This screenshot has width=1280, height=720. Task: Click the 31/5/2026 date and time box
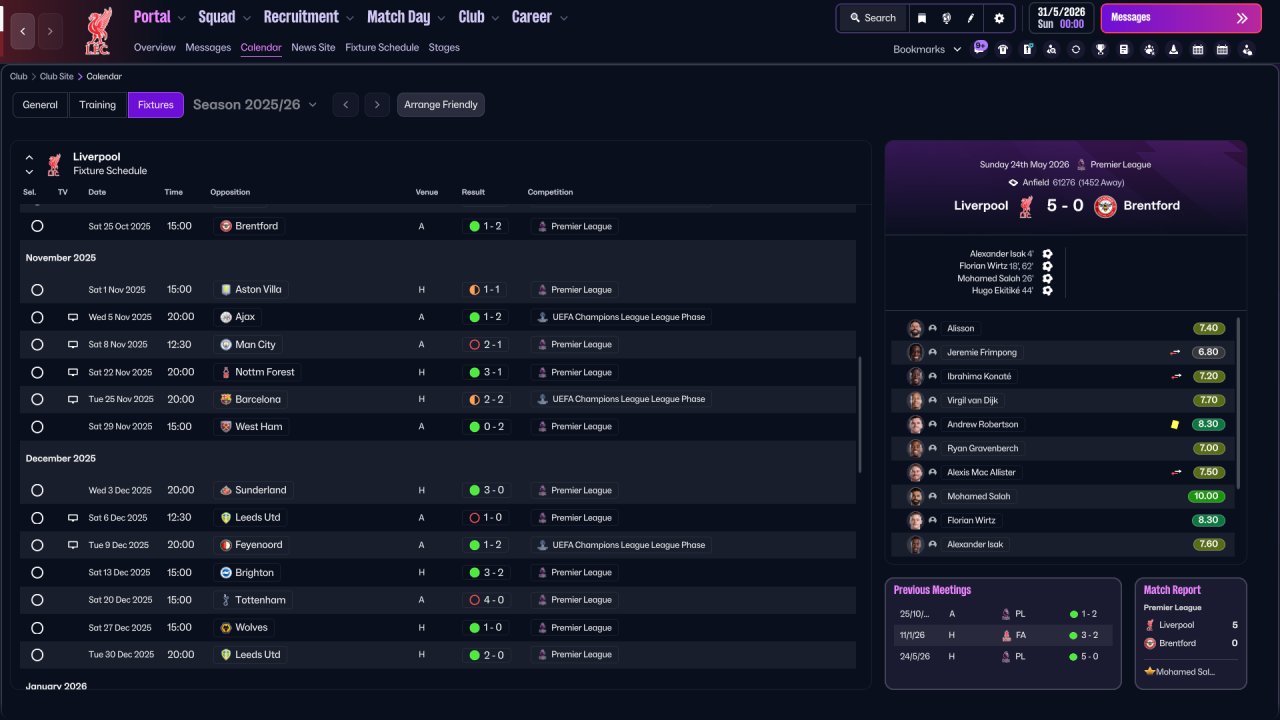[x=1061, y=18]
